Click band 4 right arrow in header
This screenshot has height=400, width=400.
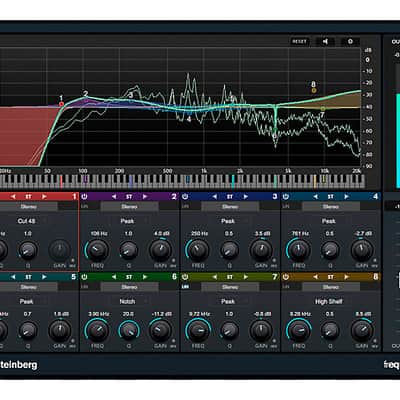click(x=346, y=197)
